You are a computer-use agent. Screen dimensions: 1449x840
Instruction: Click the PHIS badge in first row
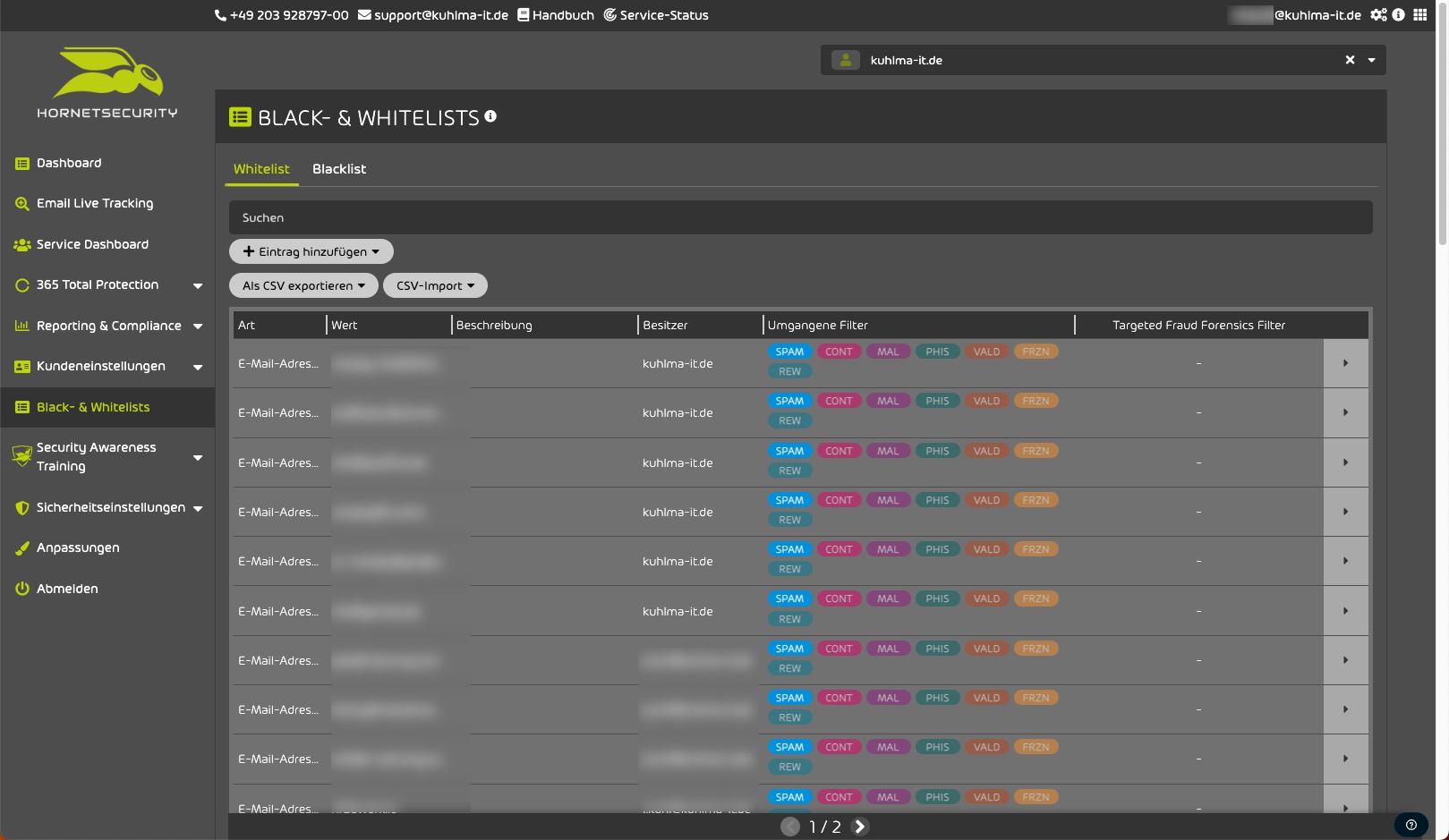(937, 352)
